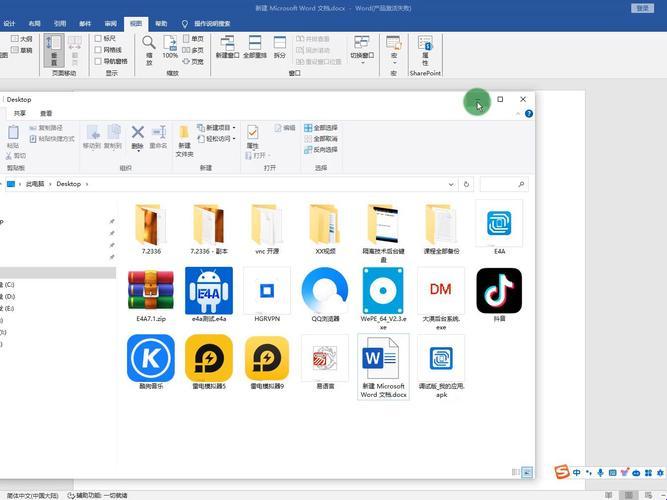Select 单页 one page view in Word
This screenshot has height=500, width=667.
click(193, 39)
